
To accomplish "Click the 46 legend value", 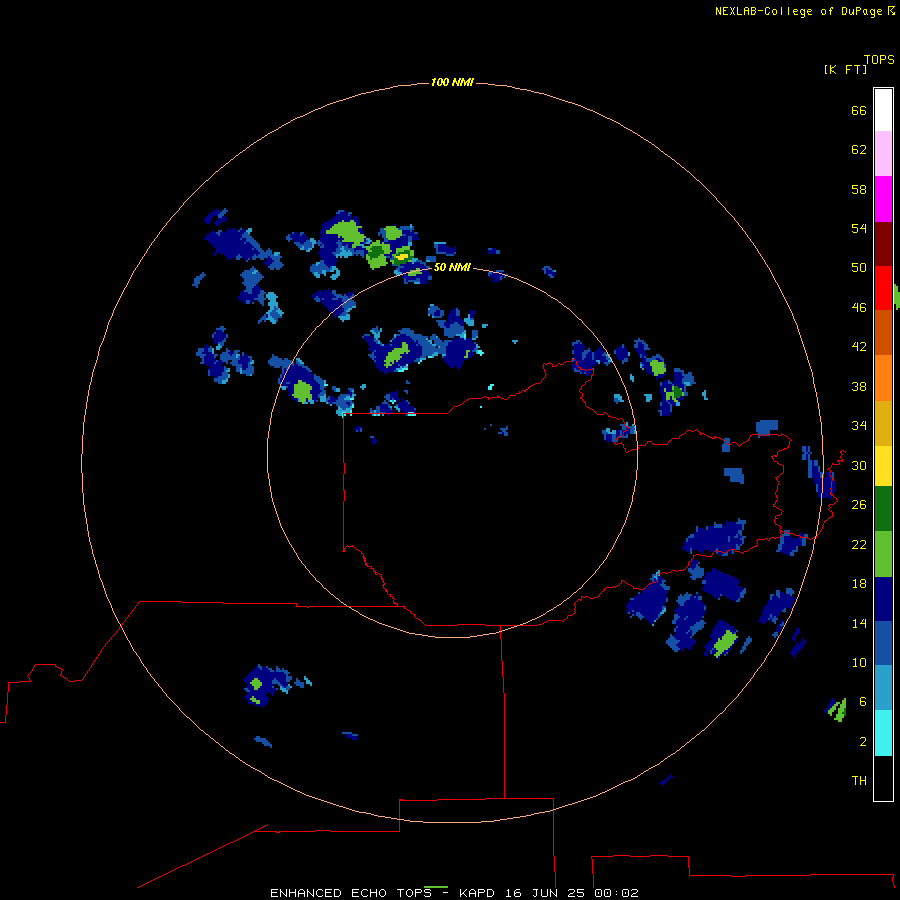I will pyautogui.click(x=859, y=308).
